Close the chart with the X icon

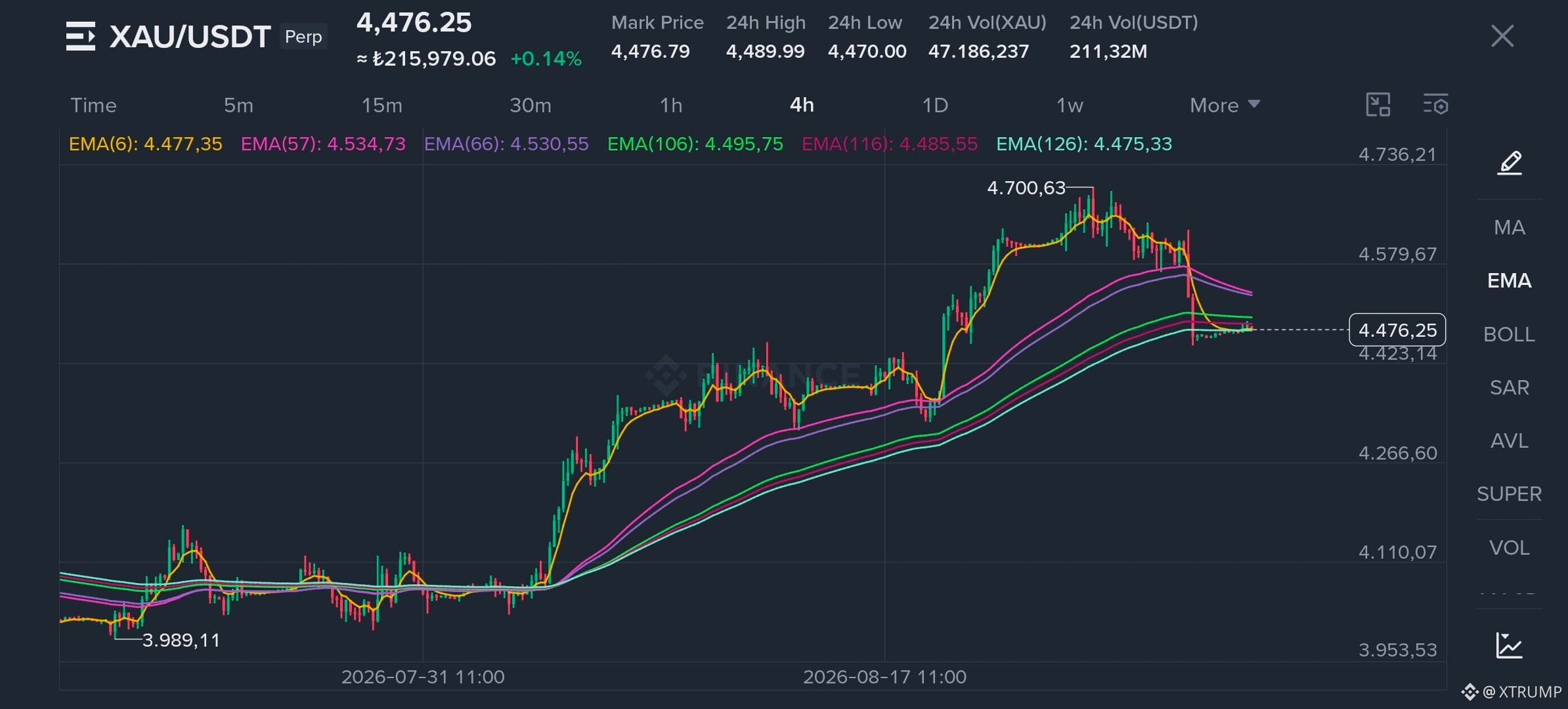(1502, 36)
